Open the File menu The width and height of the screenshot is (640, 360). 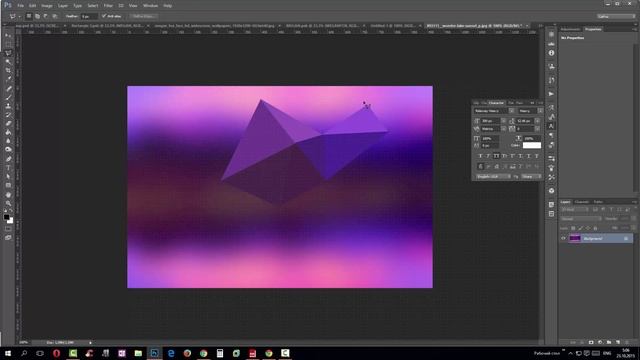[x=20, y=6]
